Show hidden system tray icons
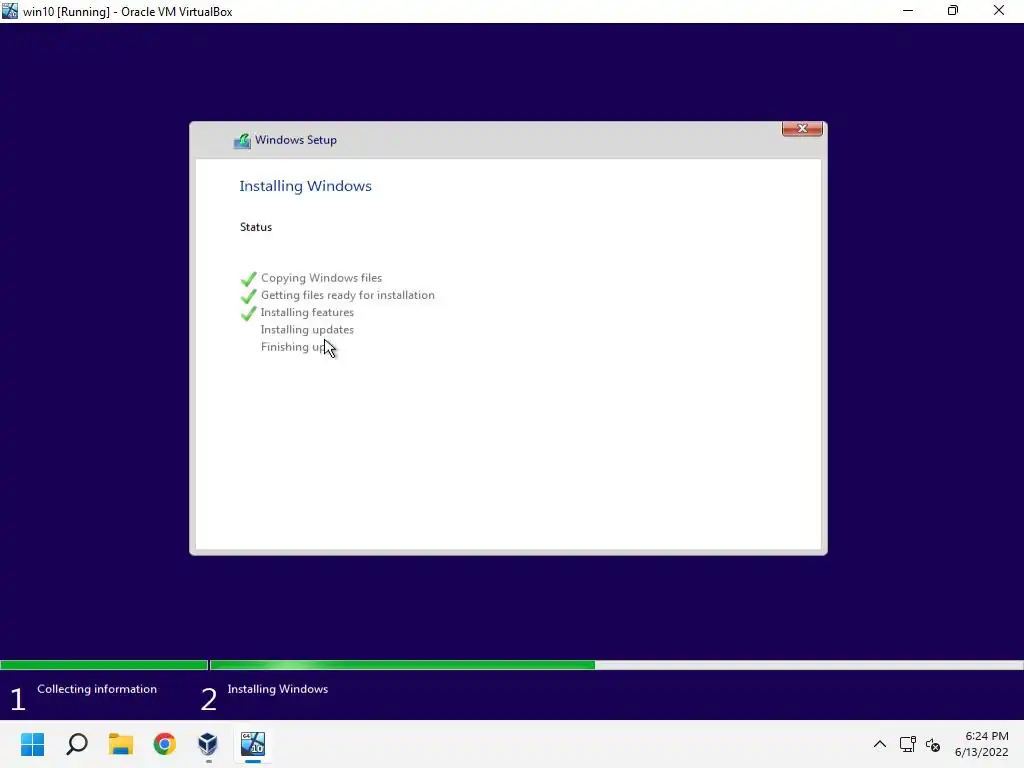This screenshot has width=1024, height=768. (880, 744)
